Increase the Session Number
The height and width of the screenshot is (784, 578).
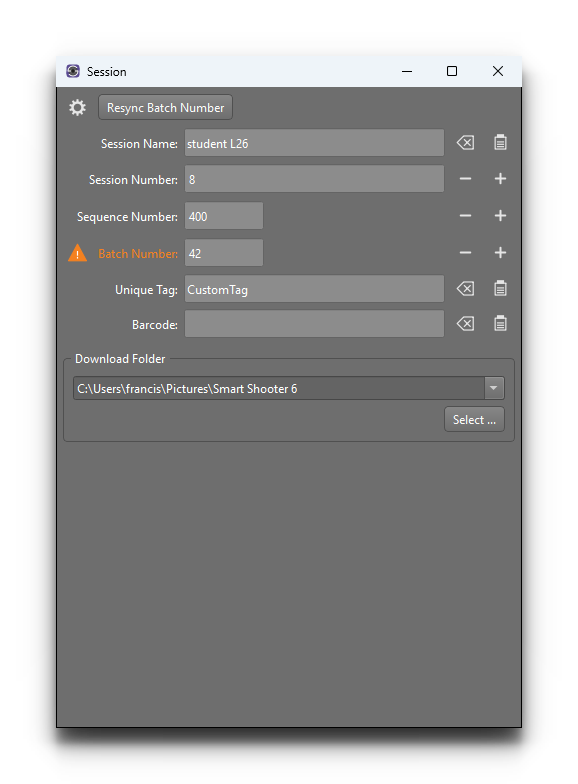coord(500,179)
